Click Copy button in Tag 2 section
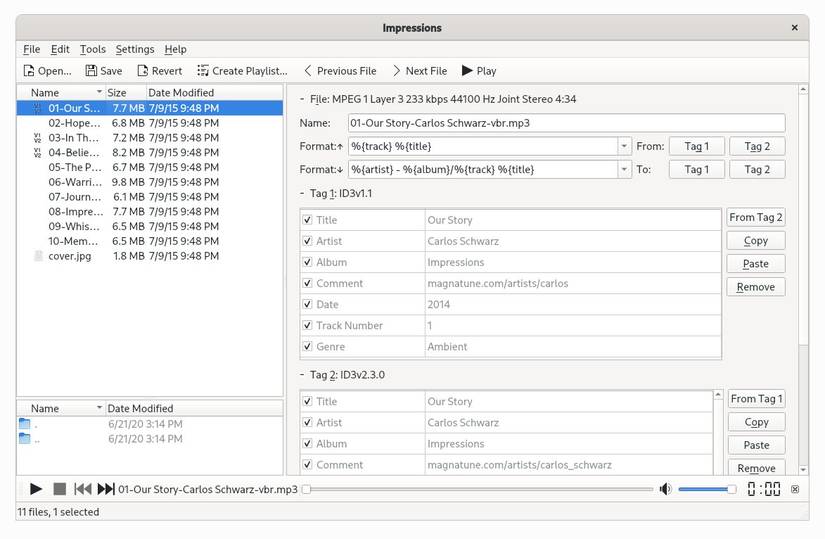This screenshot has width=825, height=539. click(757, 422)
